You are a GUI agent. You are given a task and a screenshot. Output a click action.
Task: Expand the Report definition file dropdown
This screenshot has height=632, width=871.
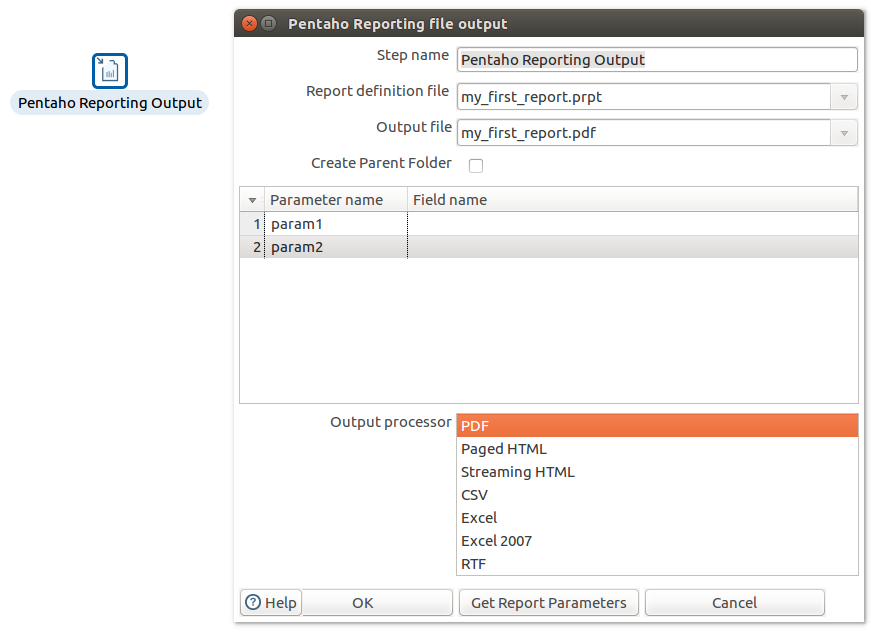(x=844, y=97)
